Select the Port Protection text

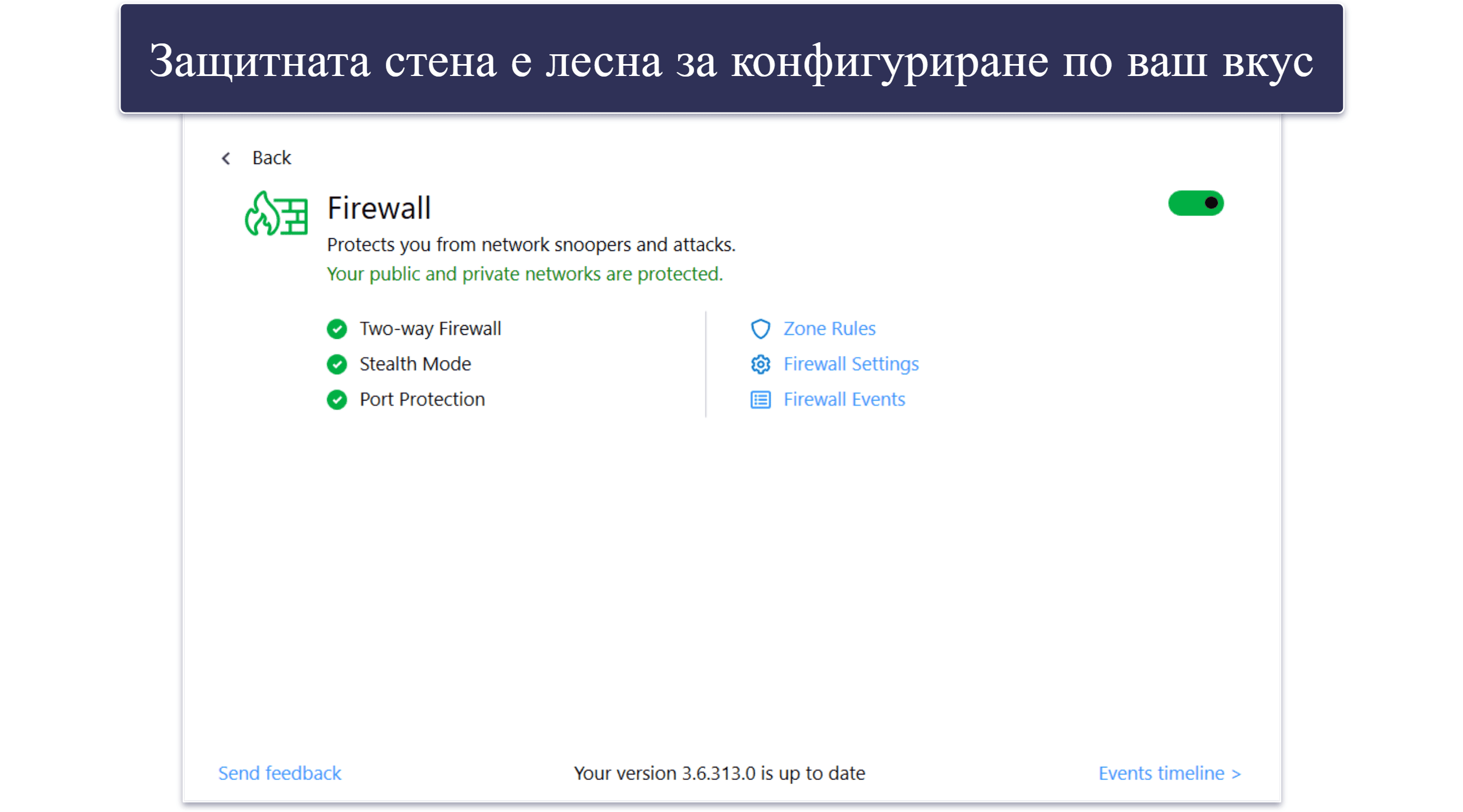[x=422, y=399]
